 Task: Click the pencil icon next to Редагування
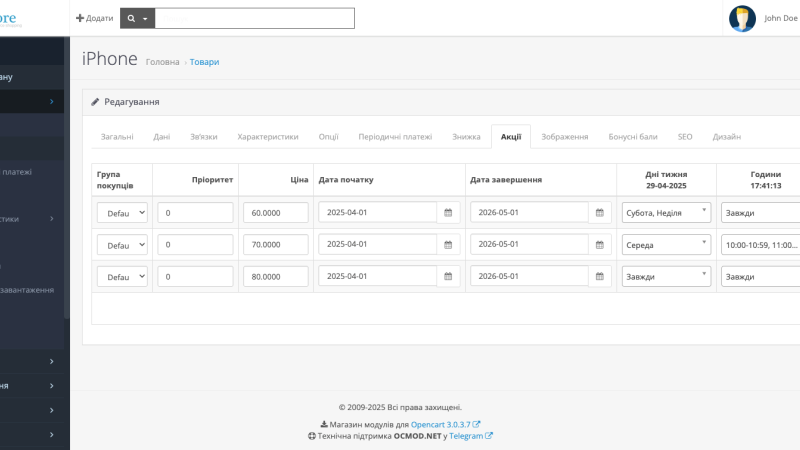click(95, 102)
